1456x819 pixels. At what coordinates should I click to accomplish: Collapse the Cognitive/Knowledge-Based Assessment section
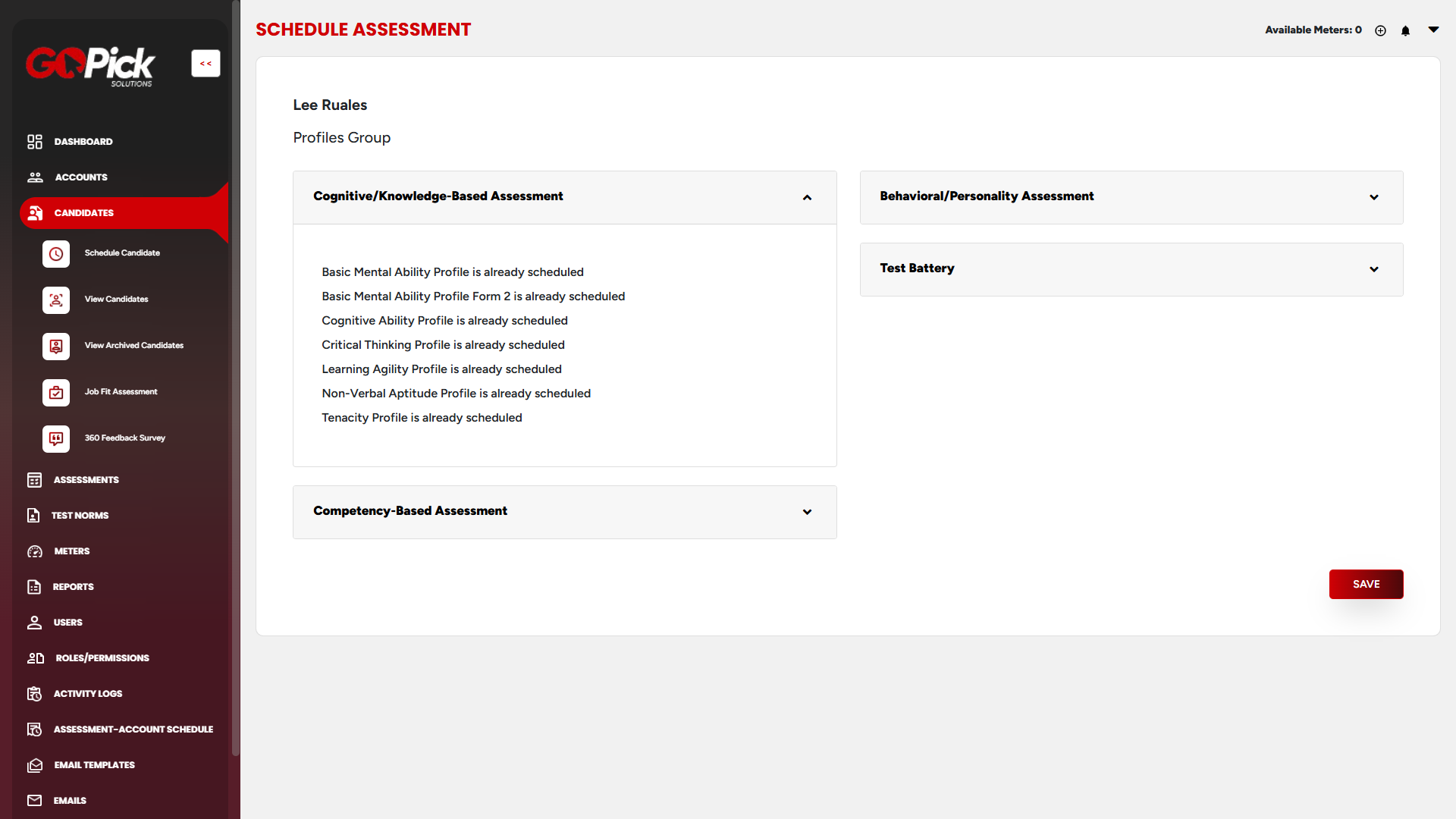pos(807,198)
